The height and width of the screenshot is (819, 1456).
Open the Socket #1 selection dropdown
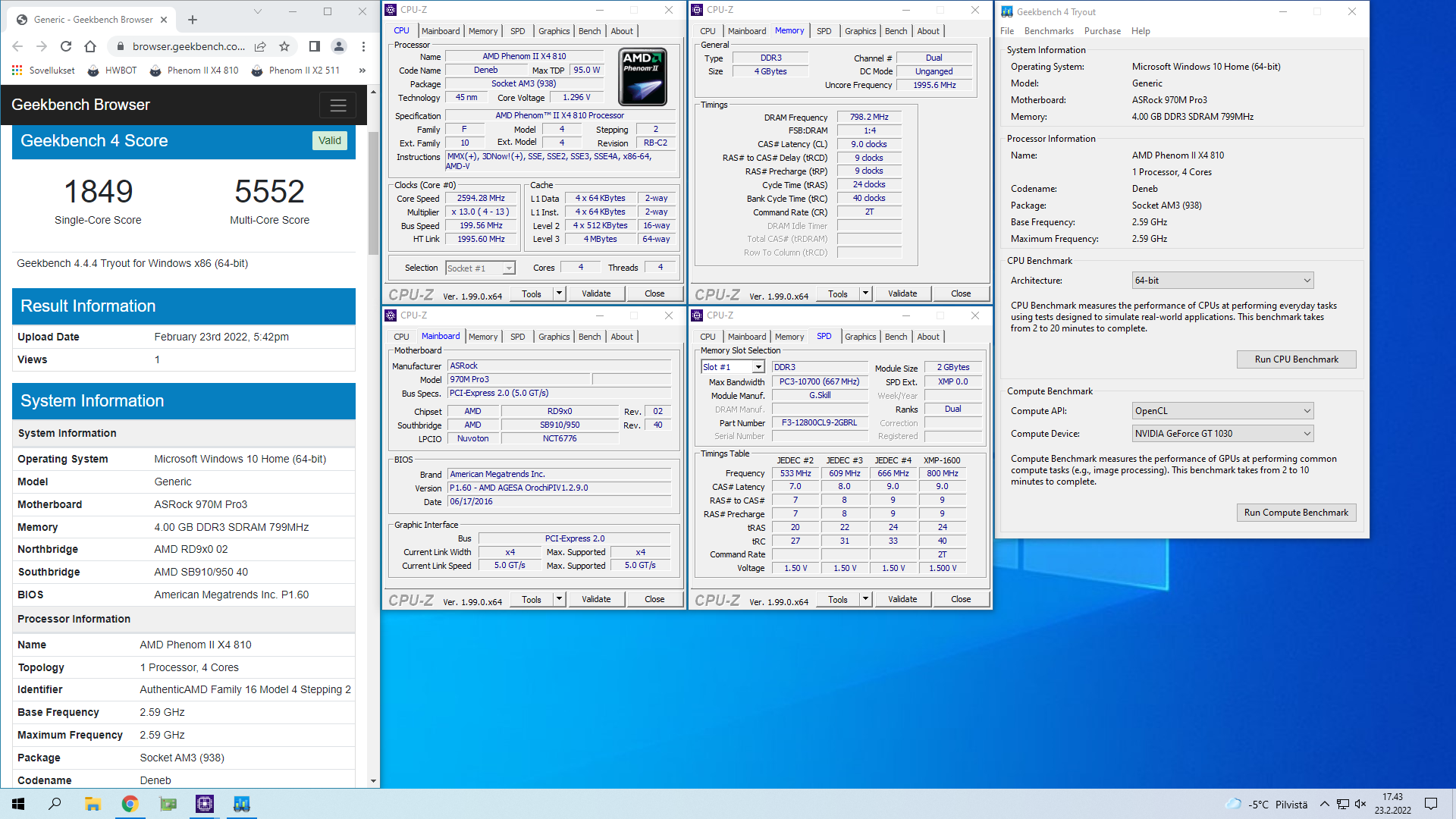[481, 268]
